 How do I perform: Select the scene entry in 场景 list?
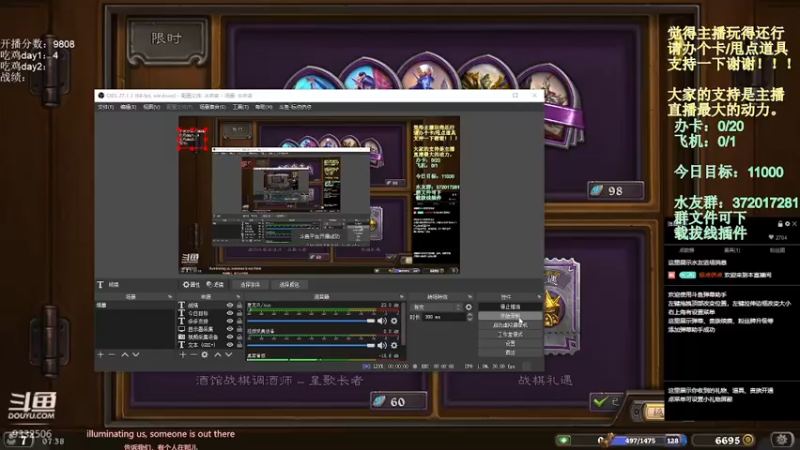[134, 305]
